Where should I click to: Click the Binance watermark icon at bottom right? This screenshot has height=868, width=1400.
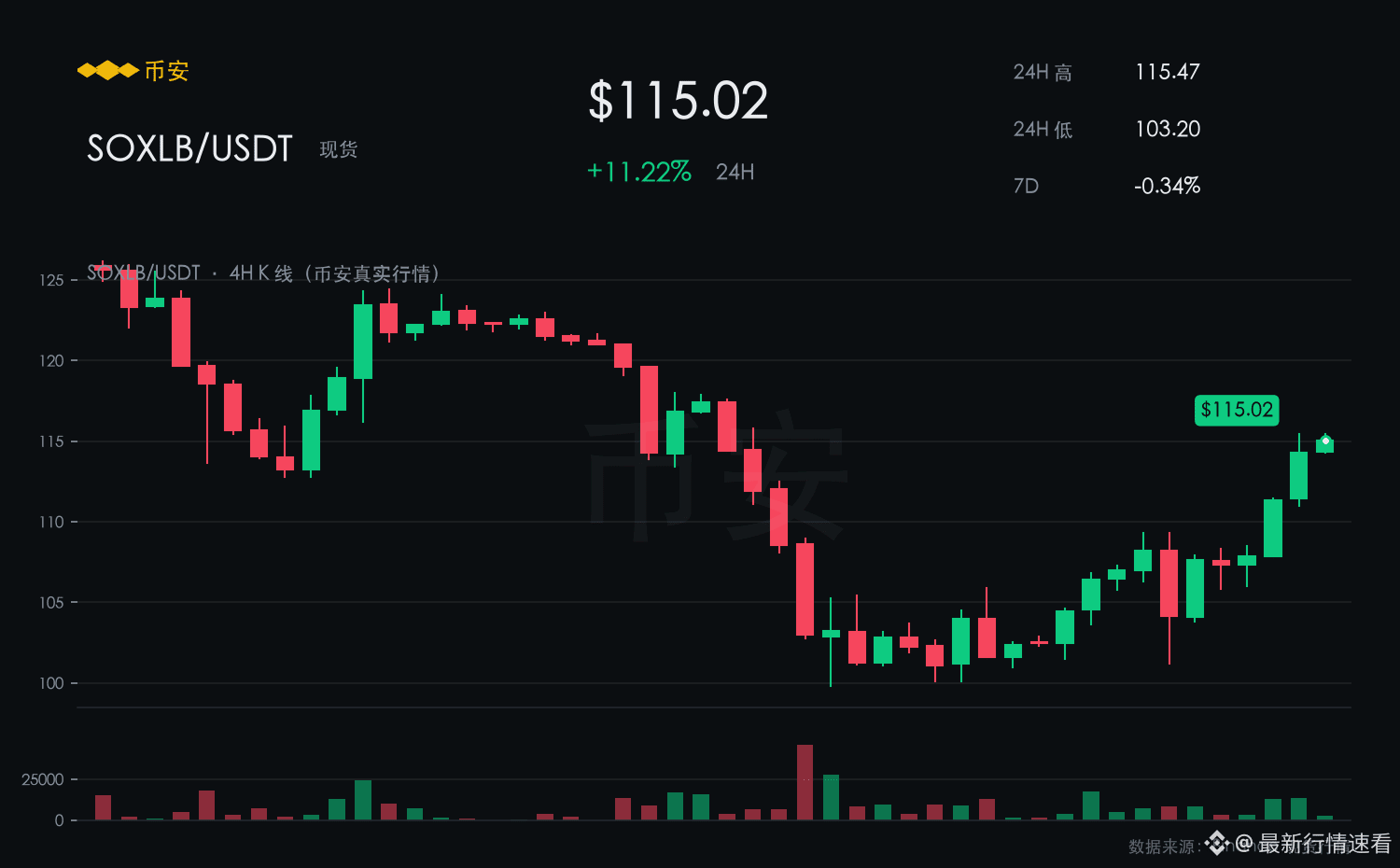coord(1217,844)
